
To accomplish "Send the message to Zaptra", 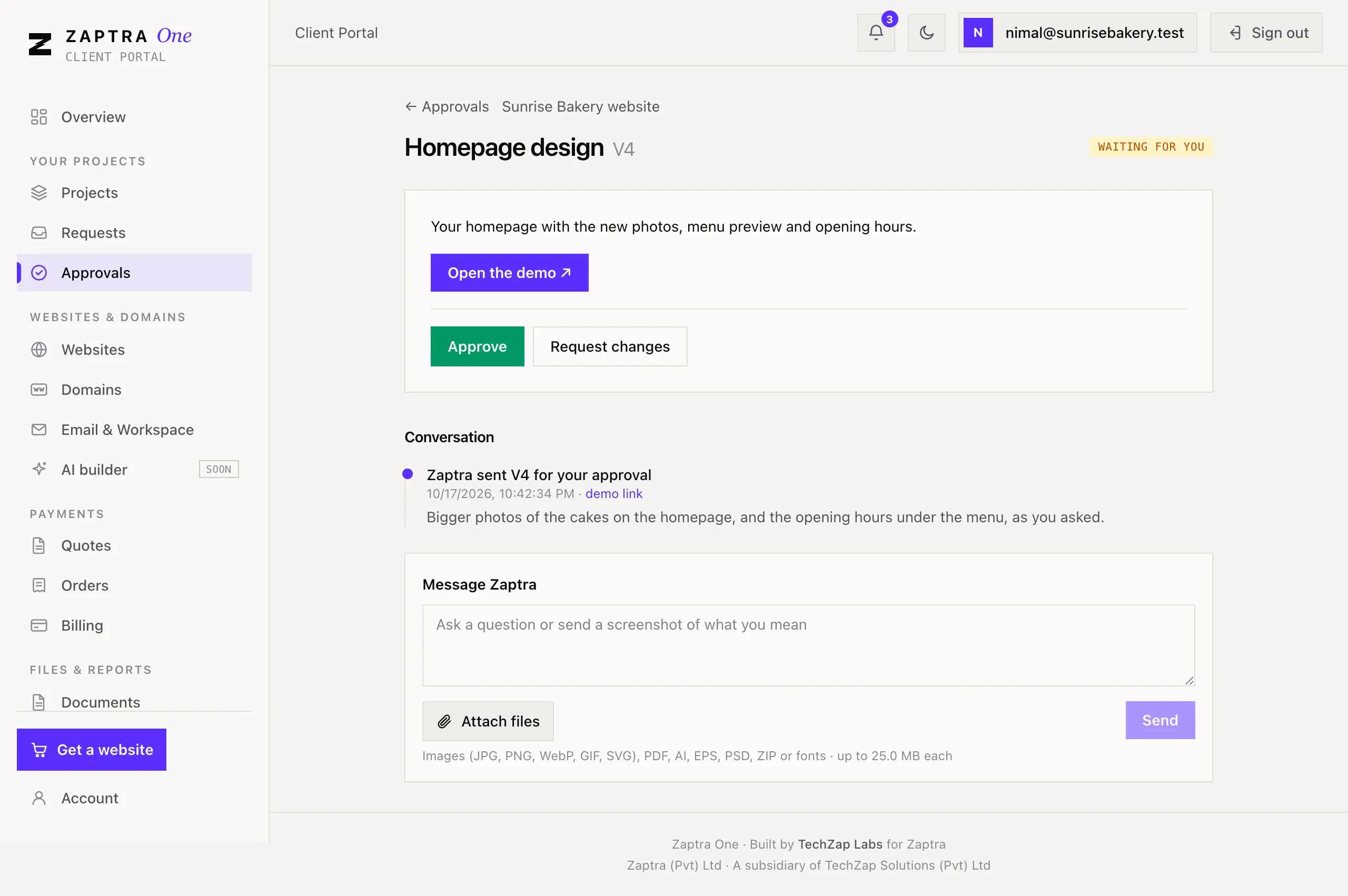I will coord(1160,720).
